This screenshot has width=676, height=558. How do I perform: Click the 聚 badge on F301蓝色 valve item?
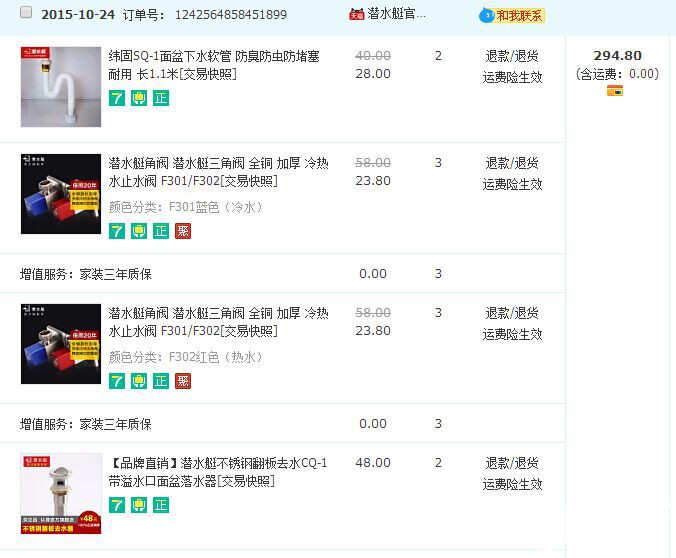point(183,231)
